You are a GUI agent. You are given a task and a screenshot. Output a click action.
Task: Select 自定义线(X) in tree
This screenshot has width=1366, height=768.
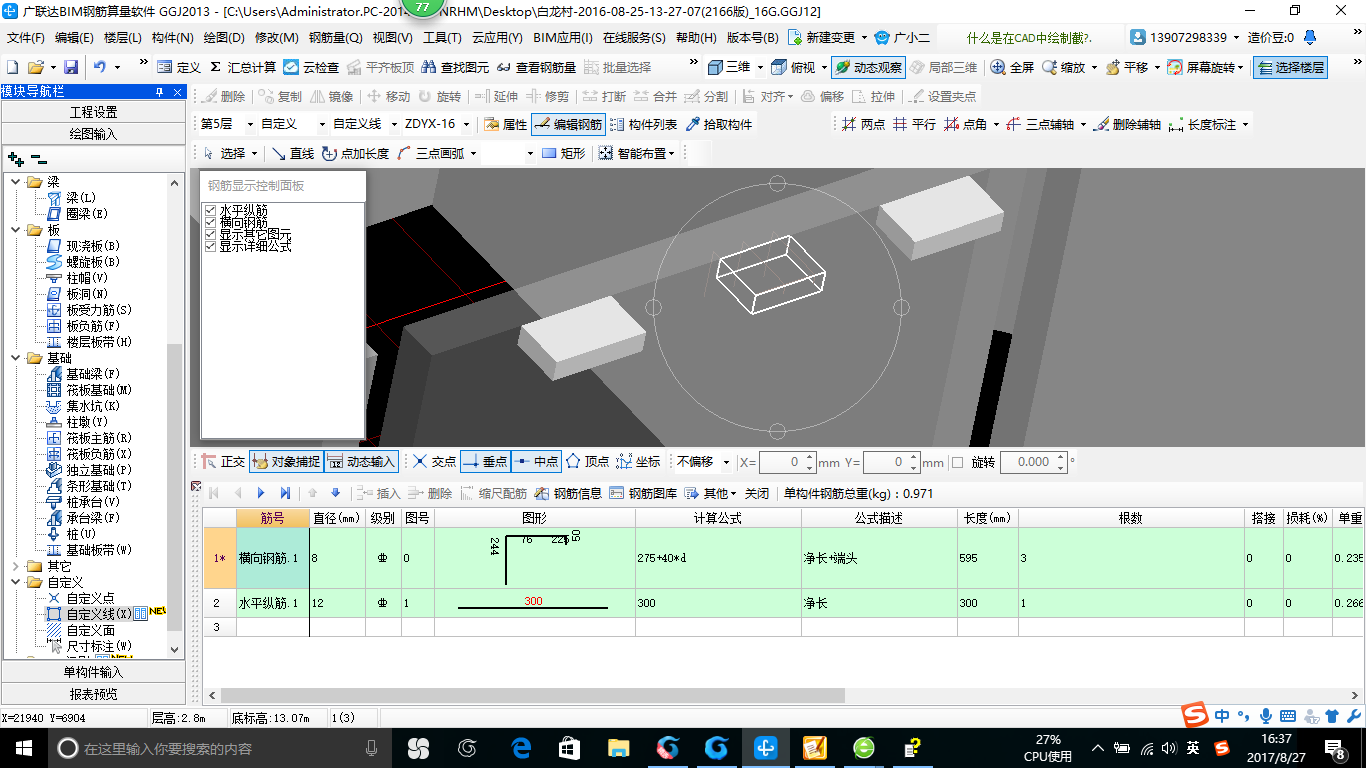click(x=98, y=614)
